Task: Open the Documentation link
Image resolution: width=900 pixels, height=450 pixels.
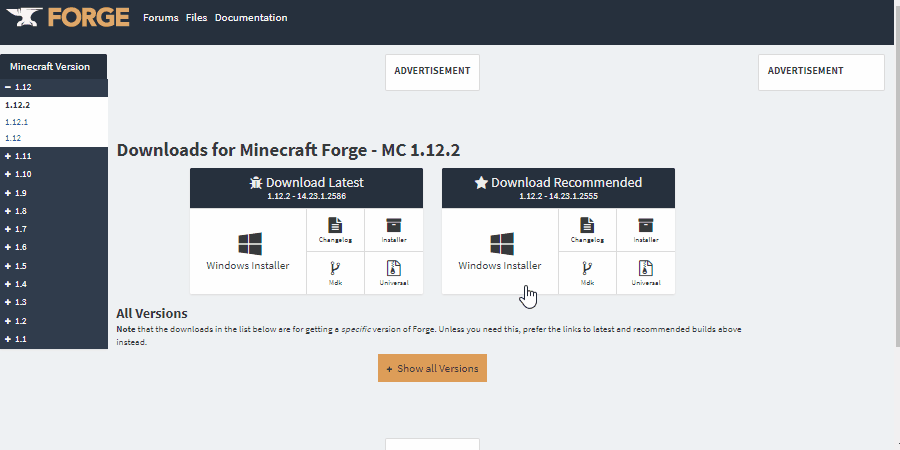Action: point(251,18)
